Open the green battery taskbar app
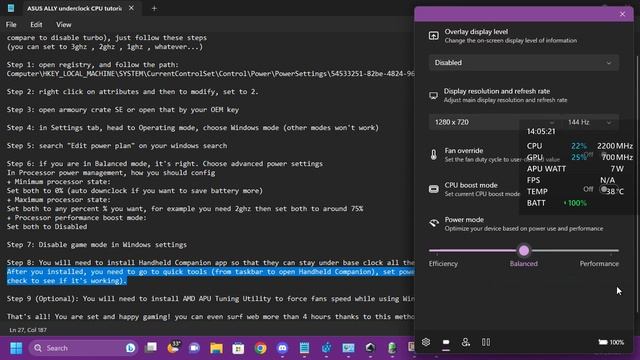640x360 pixels. 392,348
